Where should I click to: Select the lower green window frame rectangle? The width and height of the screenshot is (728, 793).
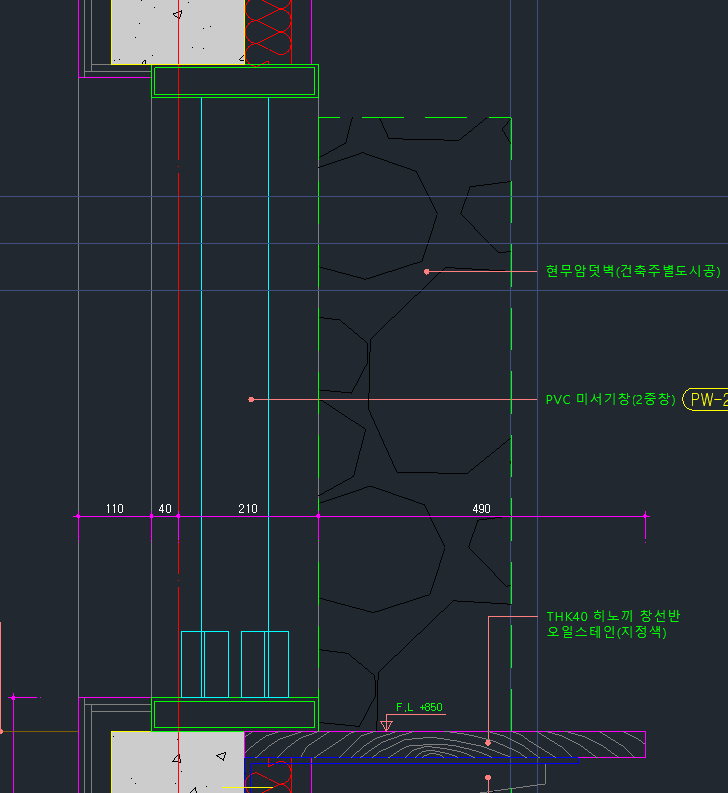234,714
